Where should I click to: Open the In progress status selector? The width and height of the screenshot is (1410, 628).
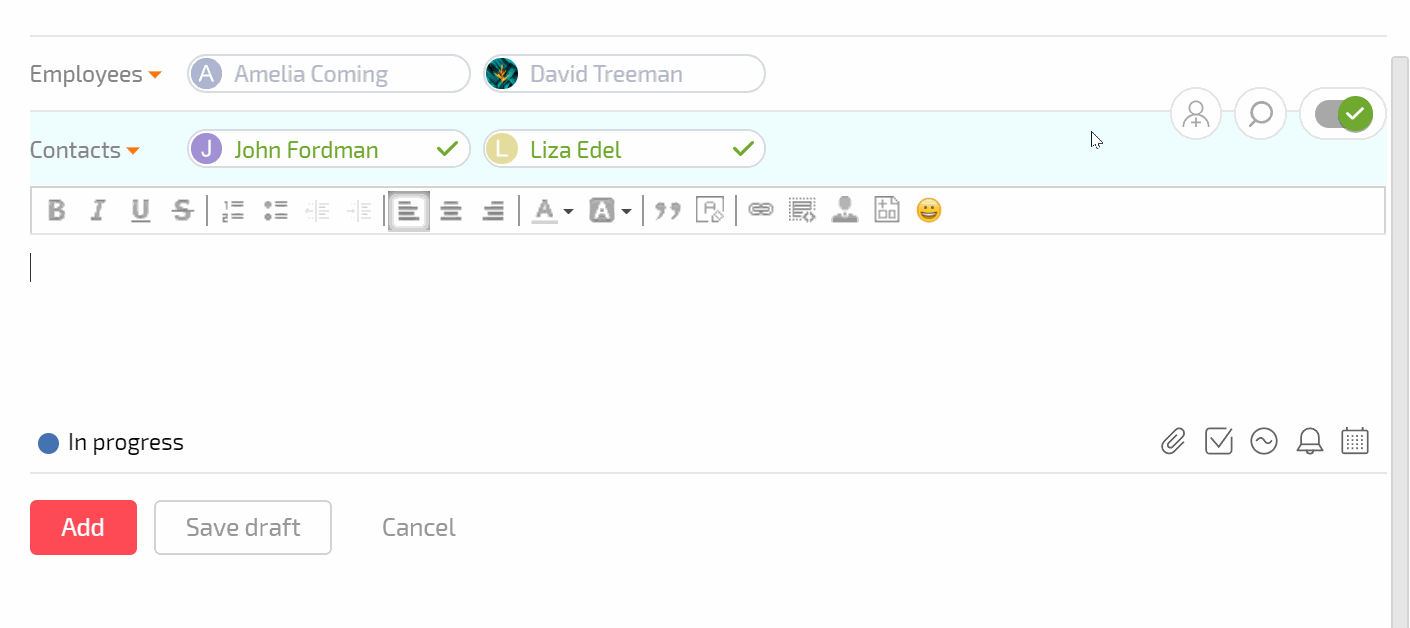click(x=111, y=442)
